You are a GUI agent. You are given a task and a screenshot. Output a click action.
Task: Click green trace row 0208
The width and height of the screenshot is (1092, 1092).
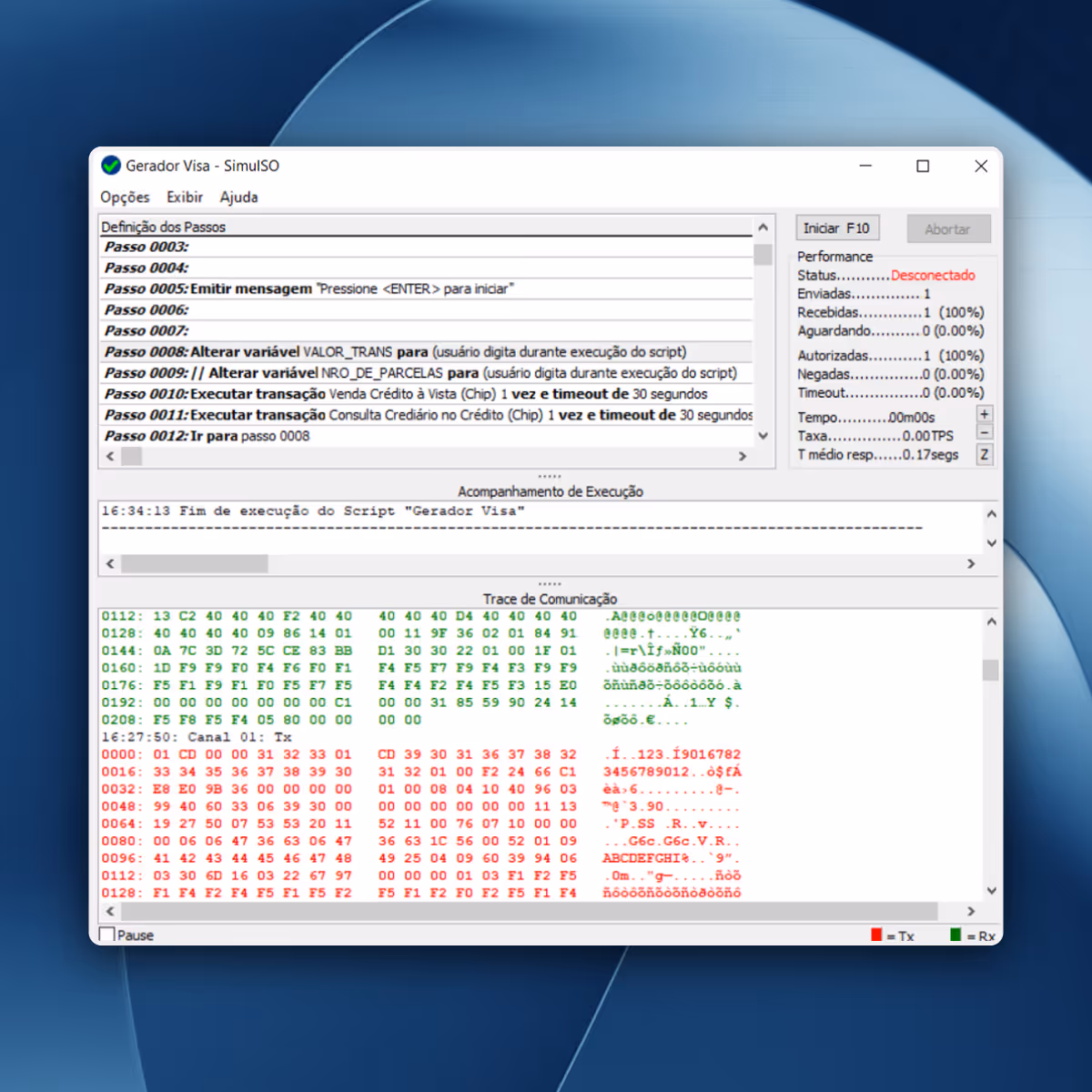pyautogui.click(x=396, y=720)
